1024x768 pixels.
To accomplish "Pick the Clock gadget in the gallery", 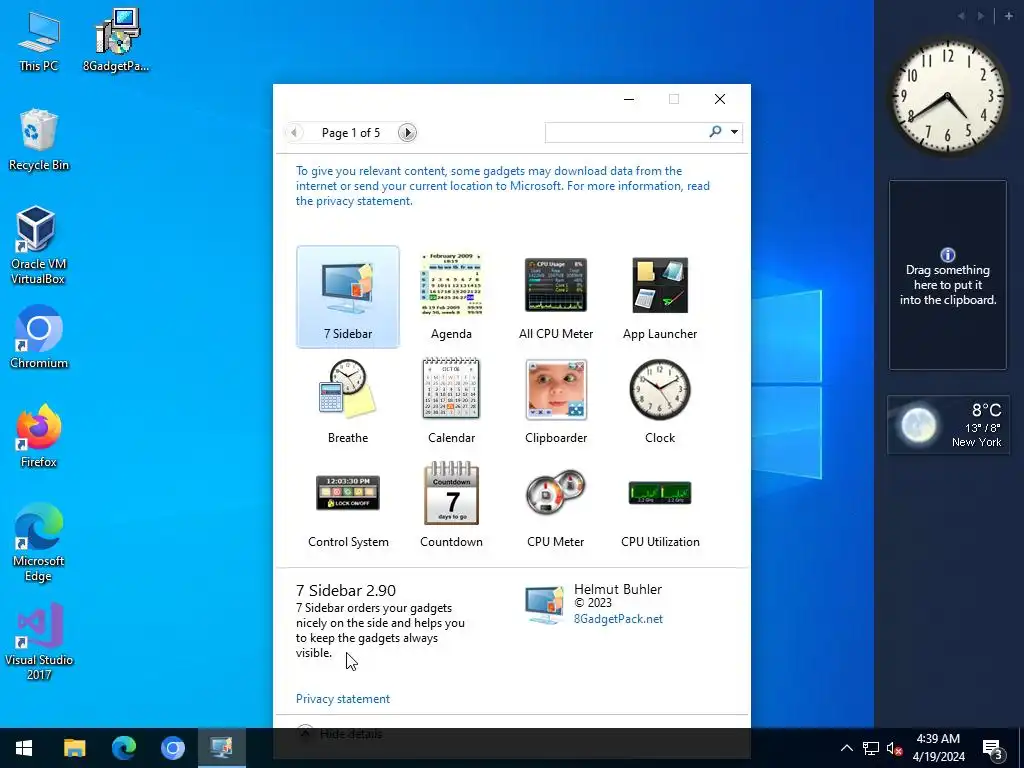I will [660, 400].
